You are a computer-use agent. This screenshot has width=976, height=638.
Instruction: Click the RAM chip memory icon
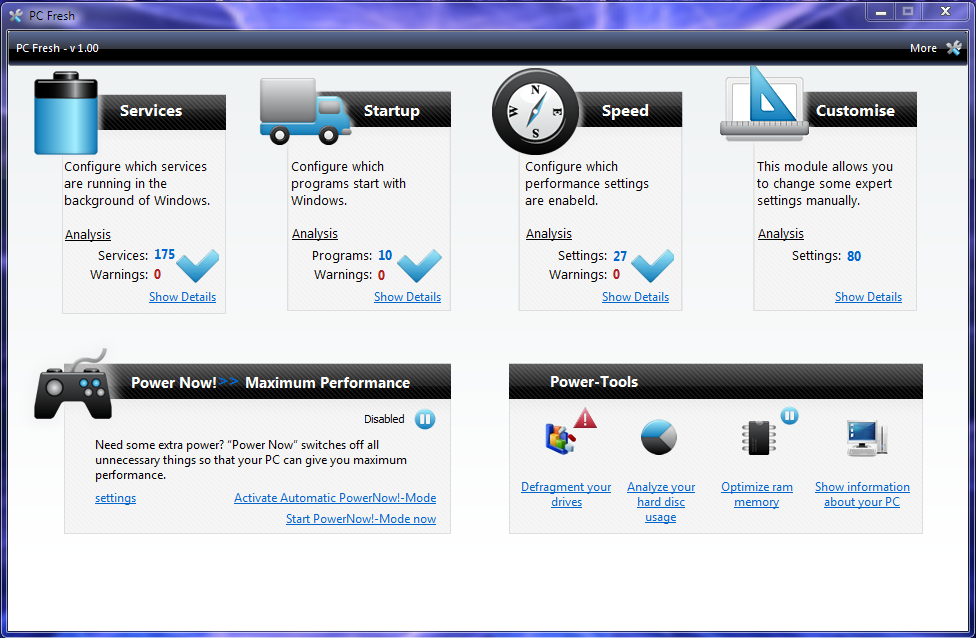coord(759,438)
